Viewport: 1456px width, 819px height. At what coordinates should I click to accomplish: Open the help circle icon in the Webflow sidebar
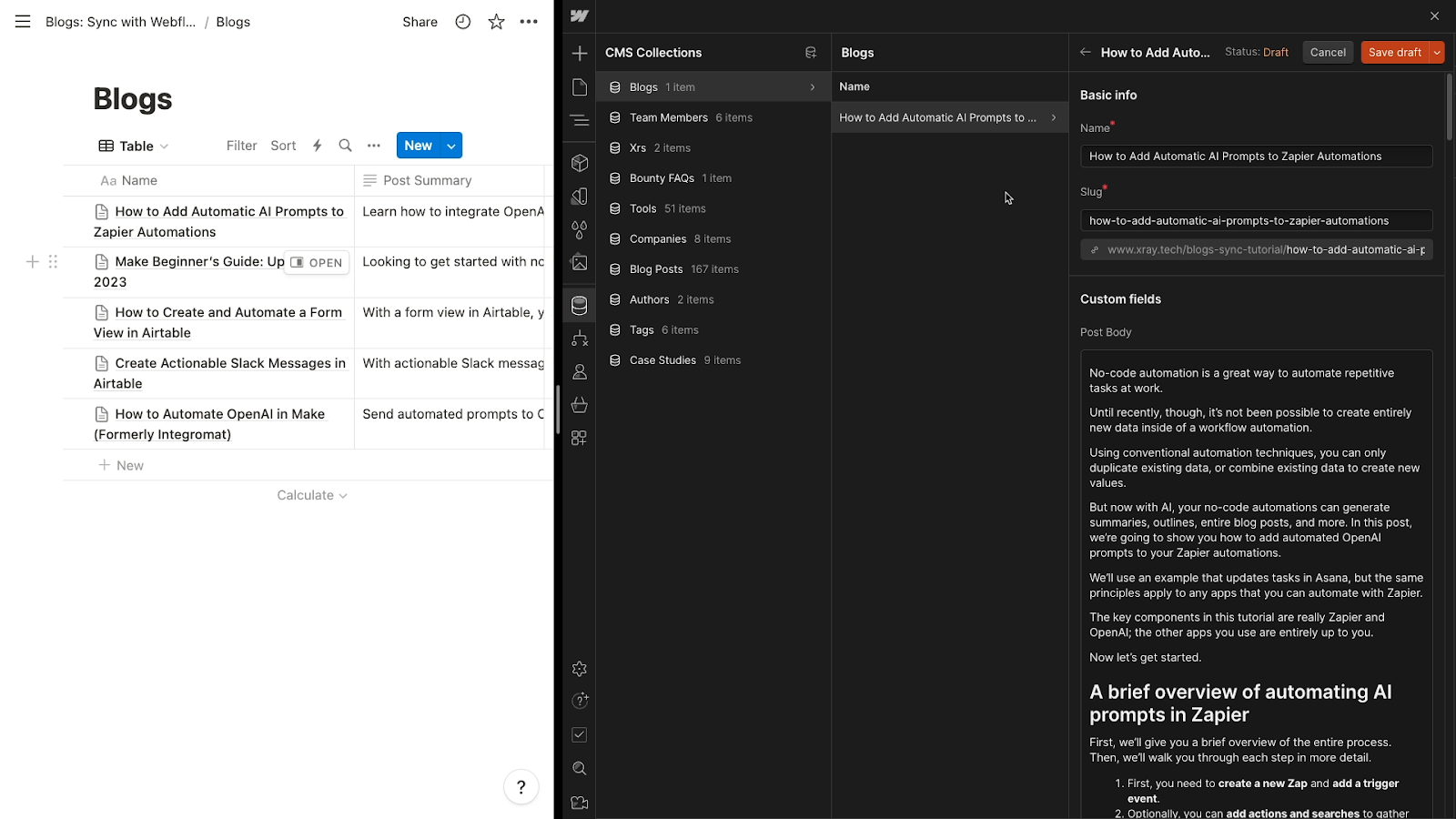point(580,701)
